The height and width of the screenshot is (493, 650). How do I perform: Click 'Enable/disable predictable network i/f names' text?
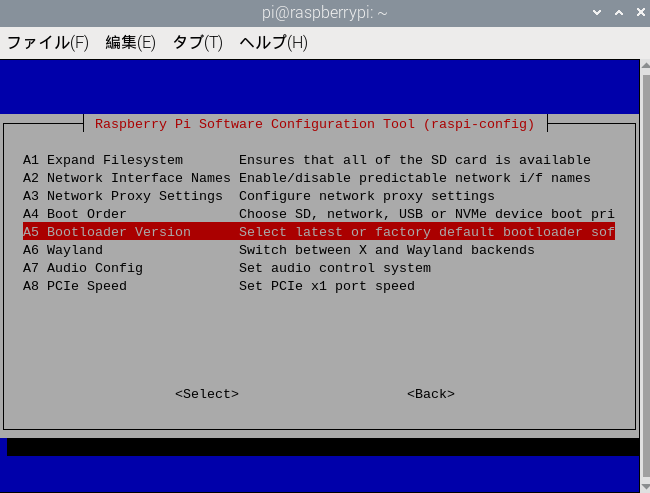coord(415,178)
